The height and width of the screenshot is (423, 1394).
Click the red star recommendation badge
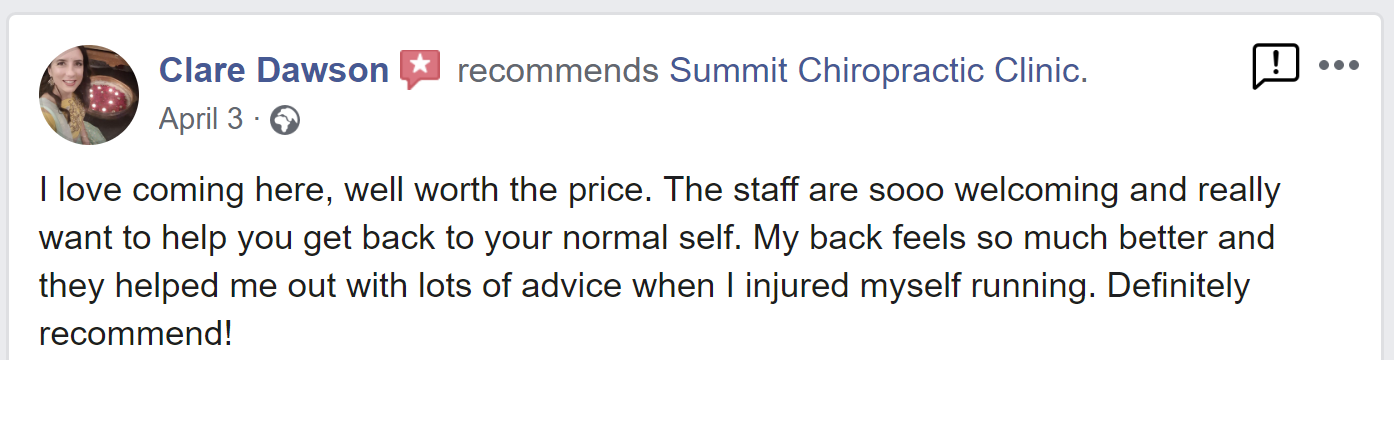(421, 70)
